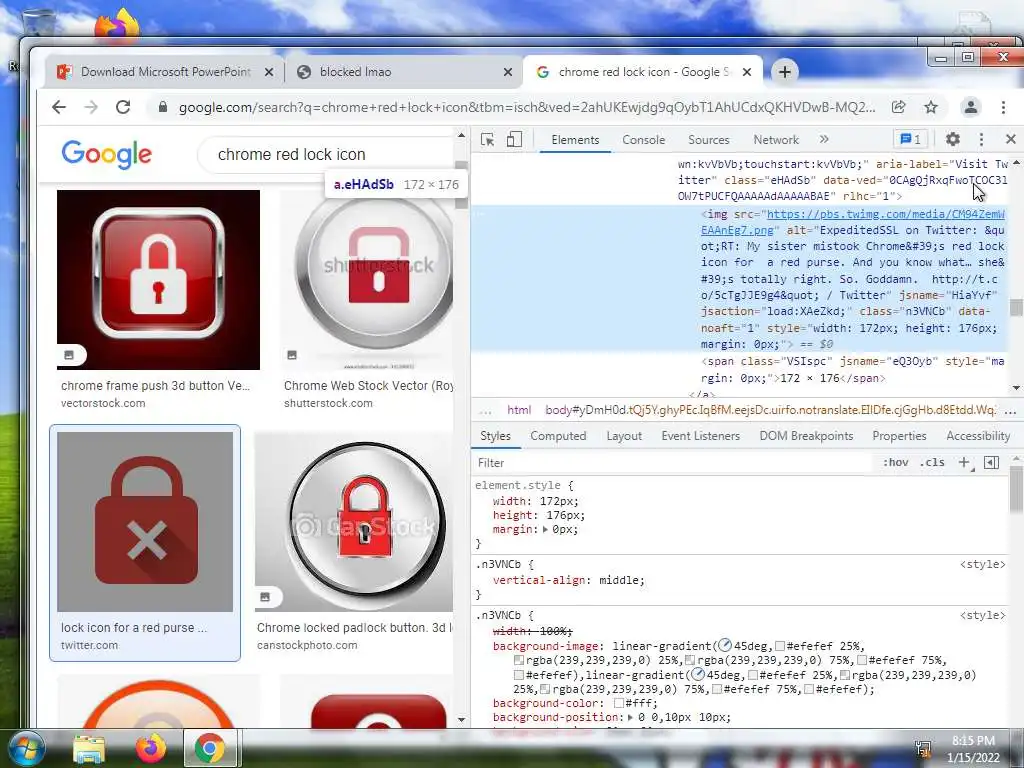1024x768 pixels.
Task: Toggle the :hov element state button
Action: pyautogui.click(x=895, y=462)
